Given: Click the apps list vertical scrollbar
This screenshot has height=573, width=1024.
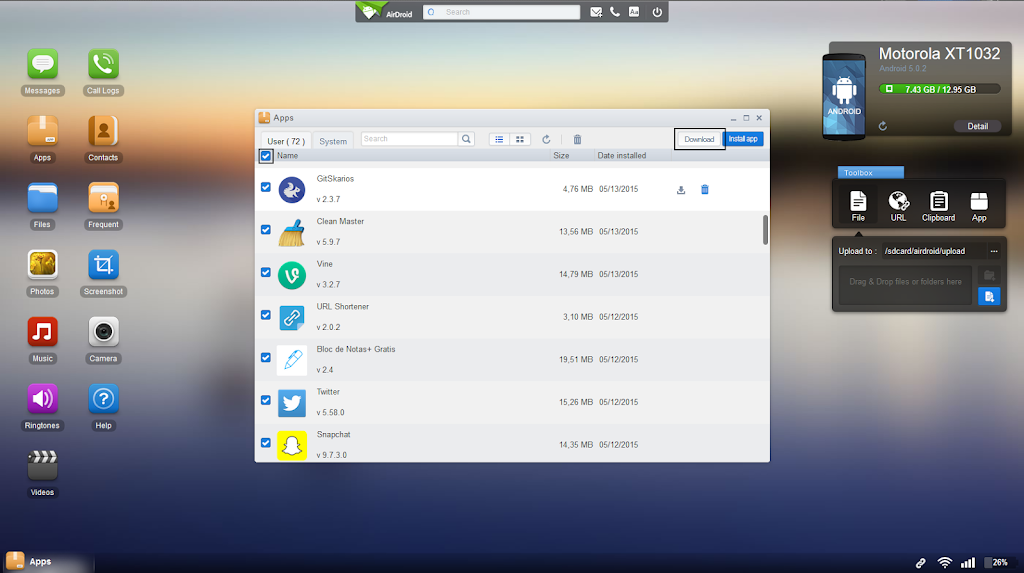Looking at the screenshot, I should [765, 229].
